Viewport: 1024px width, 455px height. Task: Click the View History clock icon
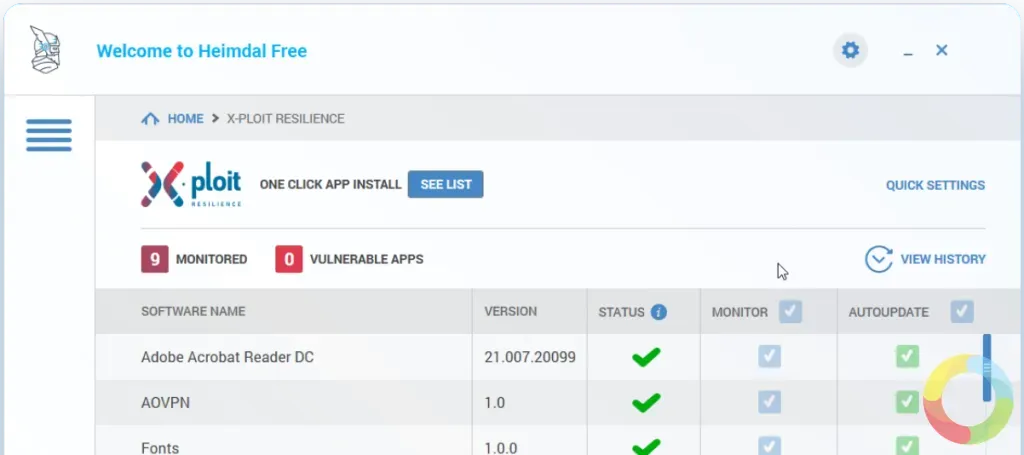pyautogui.click(x=878, y=259)
